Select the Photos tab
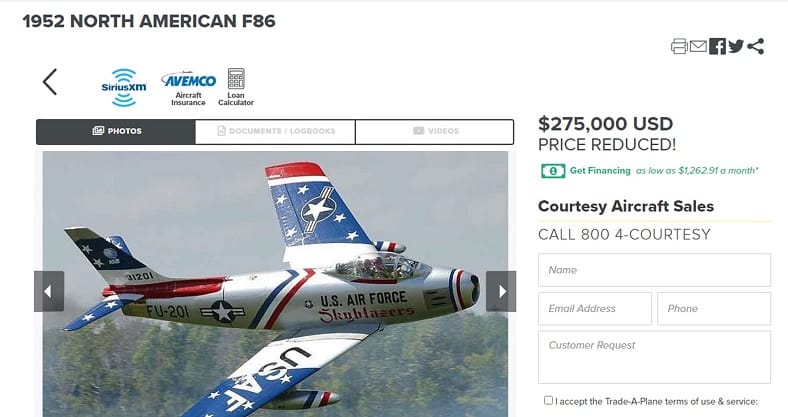This screenshot has height=417, width=788. pos(116,132)
